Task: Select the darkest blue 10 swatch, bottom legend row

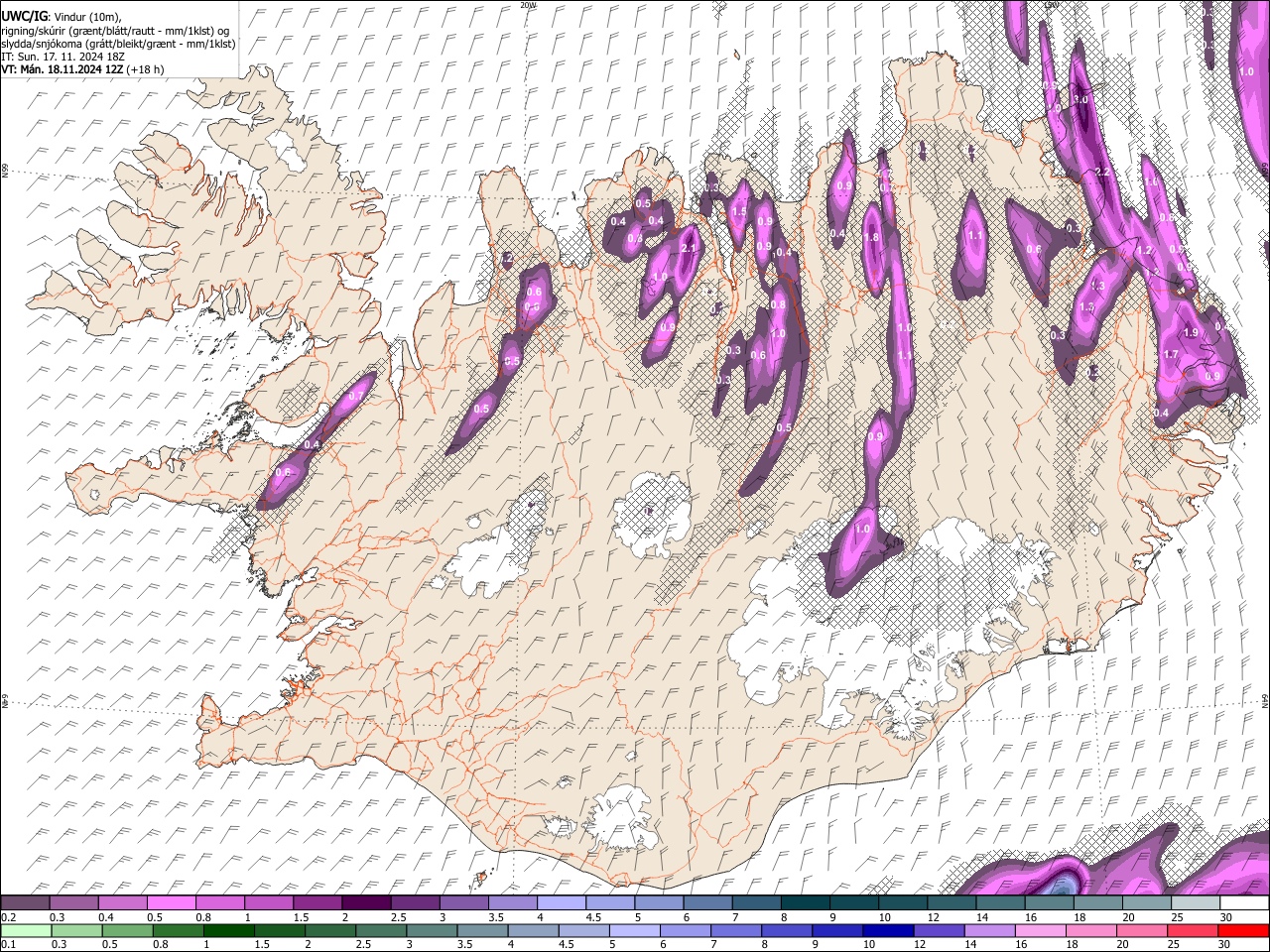Action: (x=887, y=930)
